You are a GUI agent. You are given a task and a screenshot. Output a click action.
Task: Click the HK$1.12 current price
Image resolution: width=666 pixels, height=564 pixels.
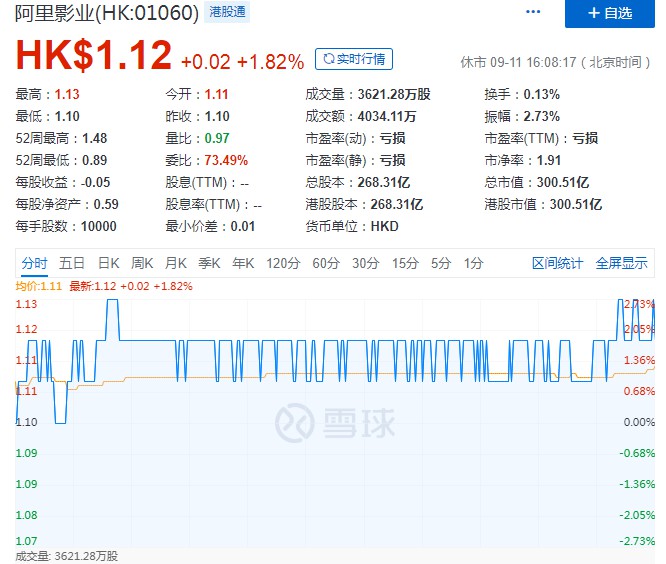[x=93, y=55]
